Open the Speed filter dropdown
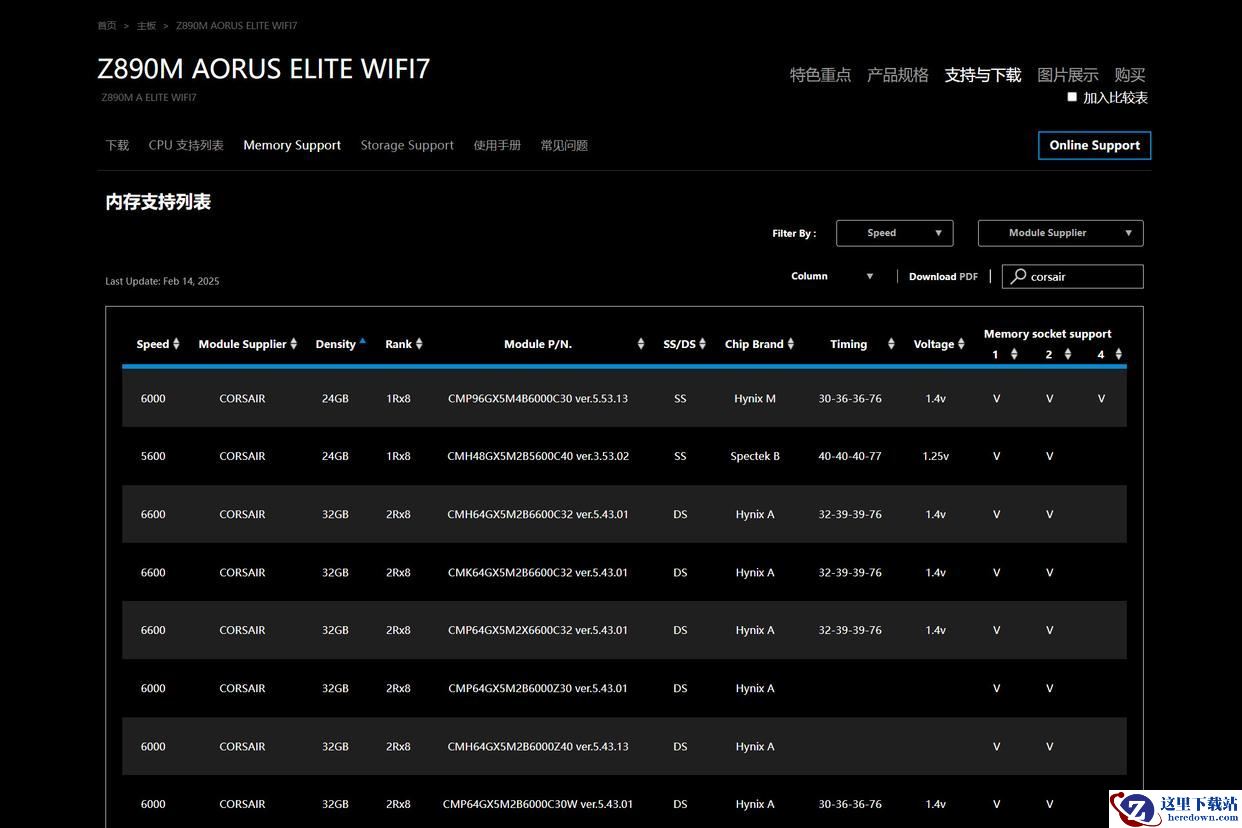The image size is (1242, 828). 894,233
